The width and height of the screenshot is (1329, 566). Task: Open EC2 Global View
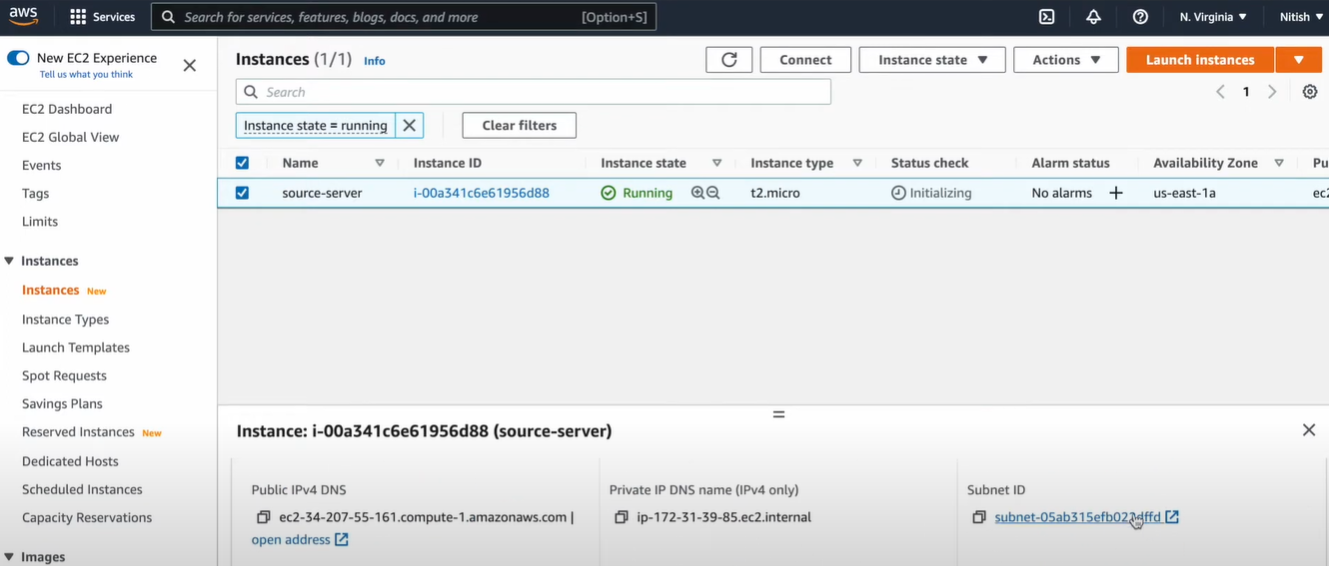click(x=70, y=137)
